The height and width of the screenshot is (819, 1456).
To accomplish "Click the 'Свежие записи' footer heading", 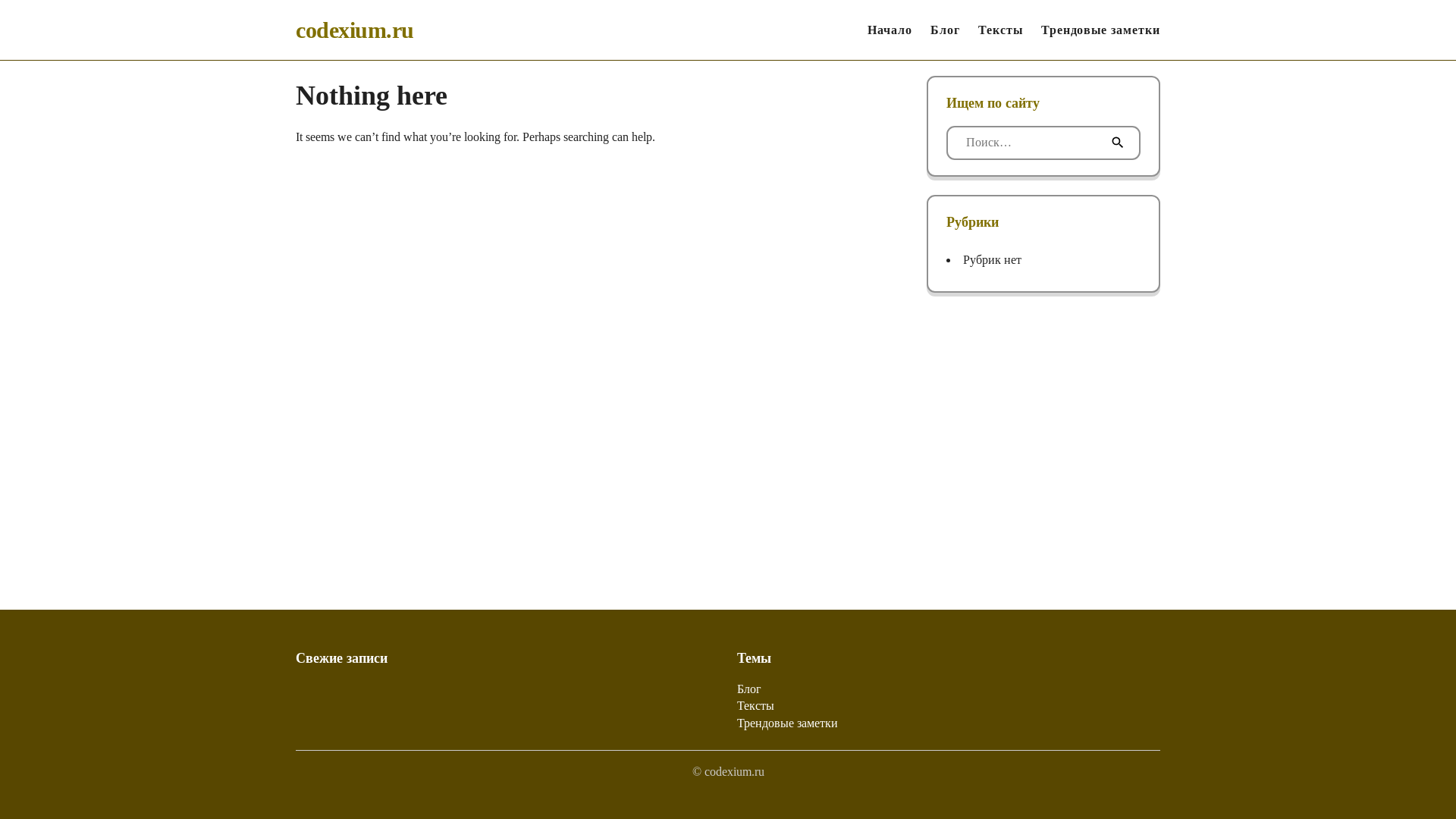I will [341, 658].
